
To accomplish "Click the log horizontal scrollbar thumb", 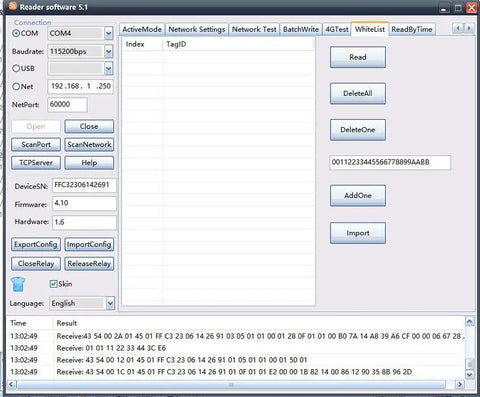I will point(231,385).
